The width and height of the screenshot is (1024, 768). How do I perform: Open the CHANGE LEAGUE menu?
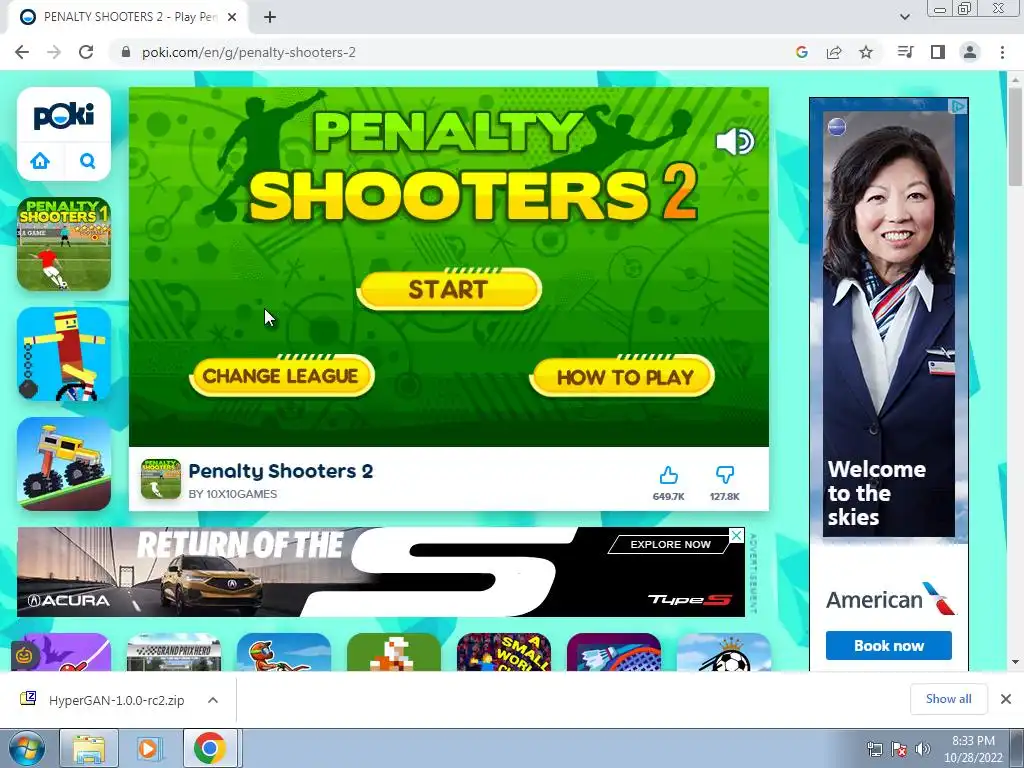tap(281, 376)
